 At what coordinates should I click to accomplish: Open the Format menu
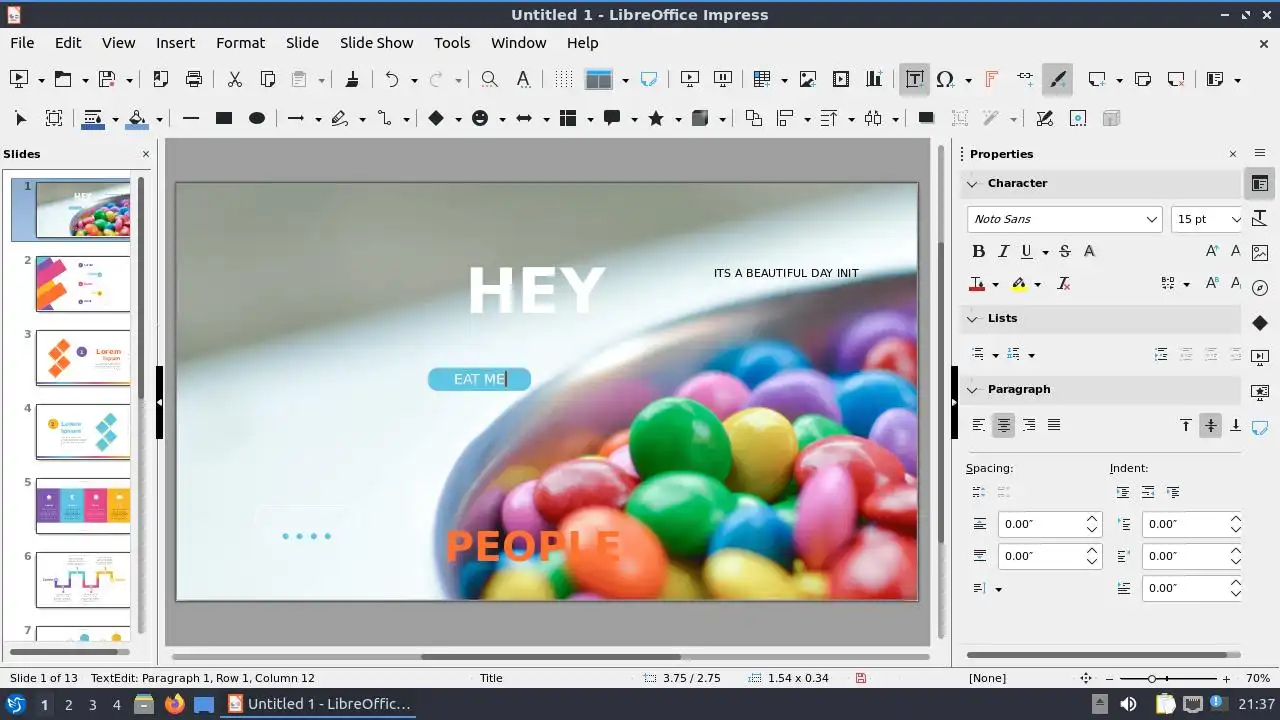coord(240,43)
